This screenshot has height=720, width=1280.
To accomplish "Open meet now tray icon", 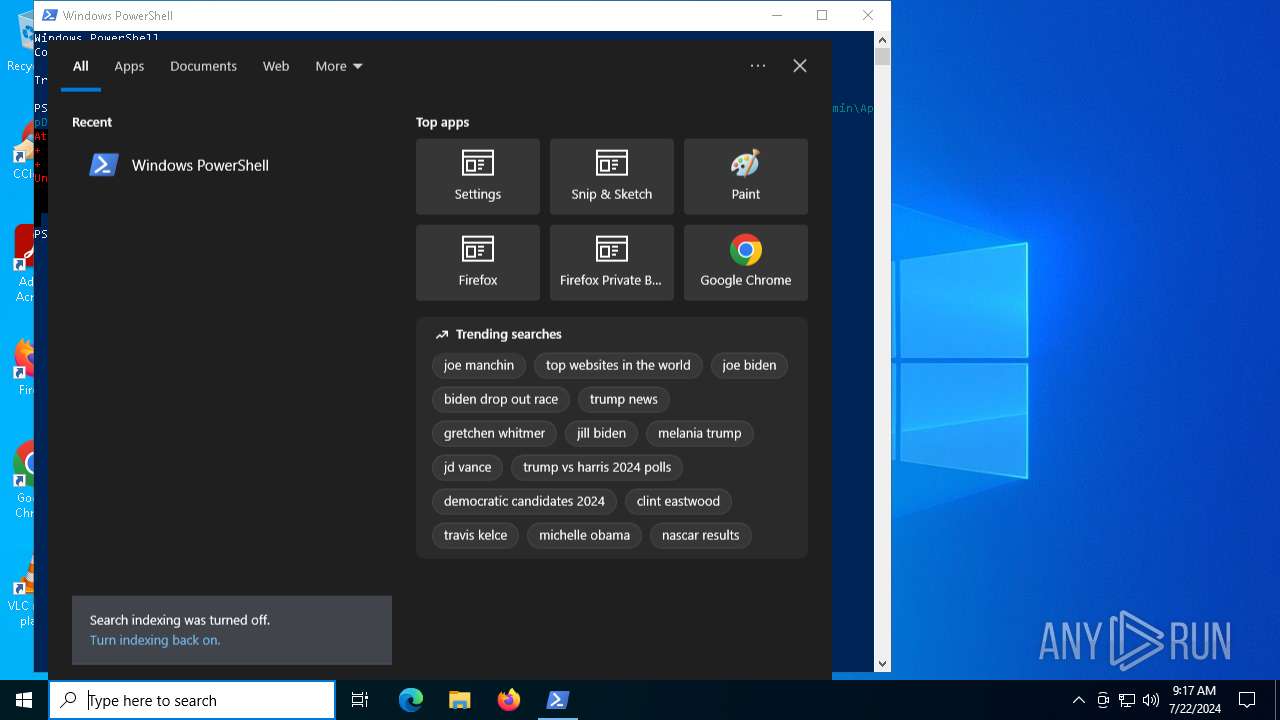I will pyautogui.click(x=1103, y=700).
